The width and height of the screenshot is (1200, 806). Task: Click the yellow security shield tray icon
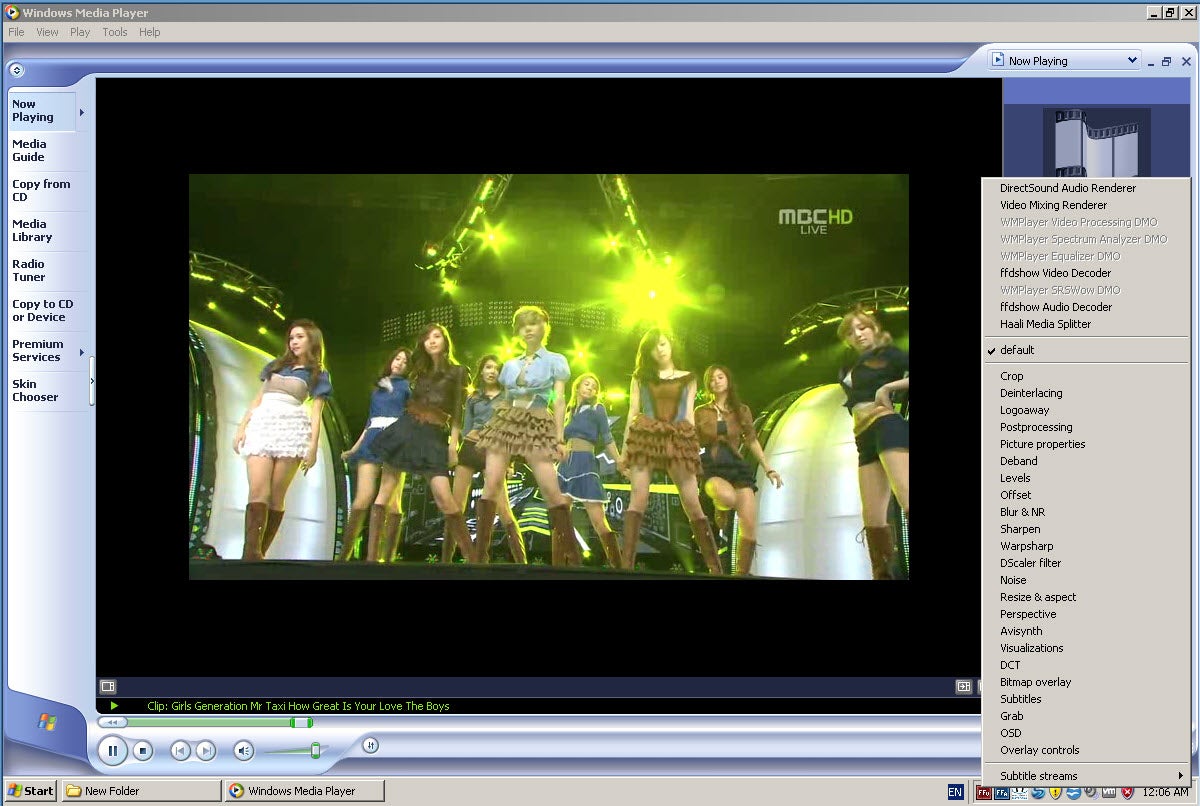click(1055, 793)
